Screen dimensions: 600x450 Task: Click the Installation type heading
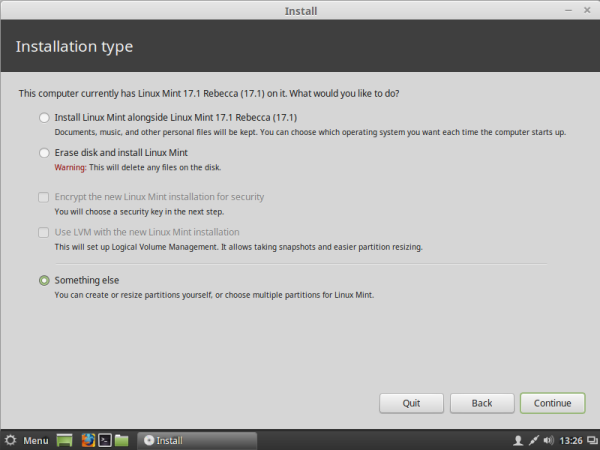click(74, 47)
